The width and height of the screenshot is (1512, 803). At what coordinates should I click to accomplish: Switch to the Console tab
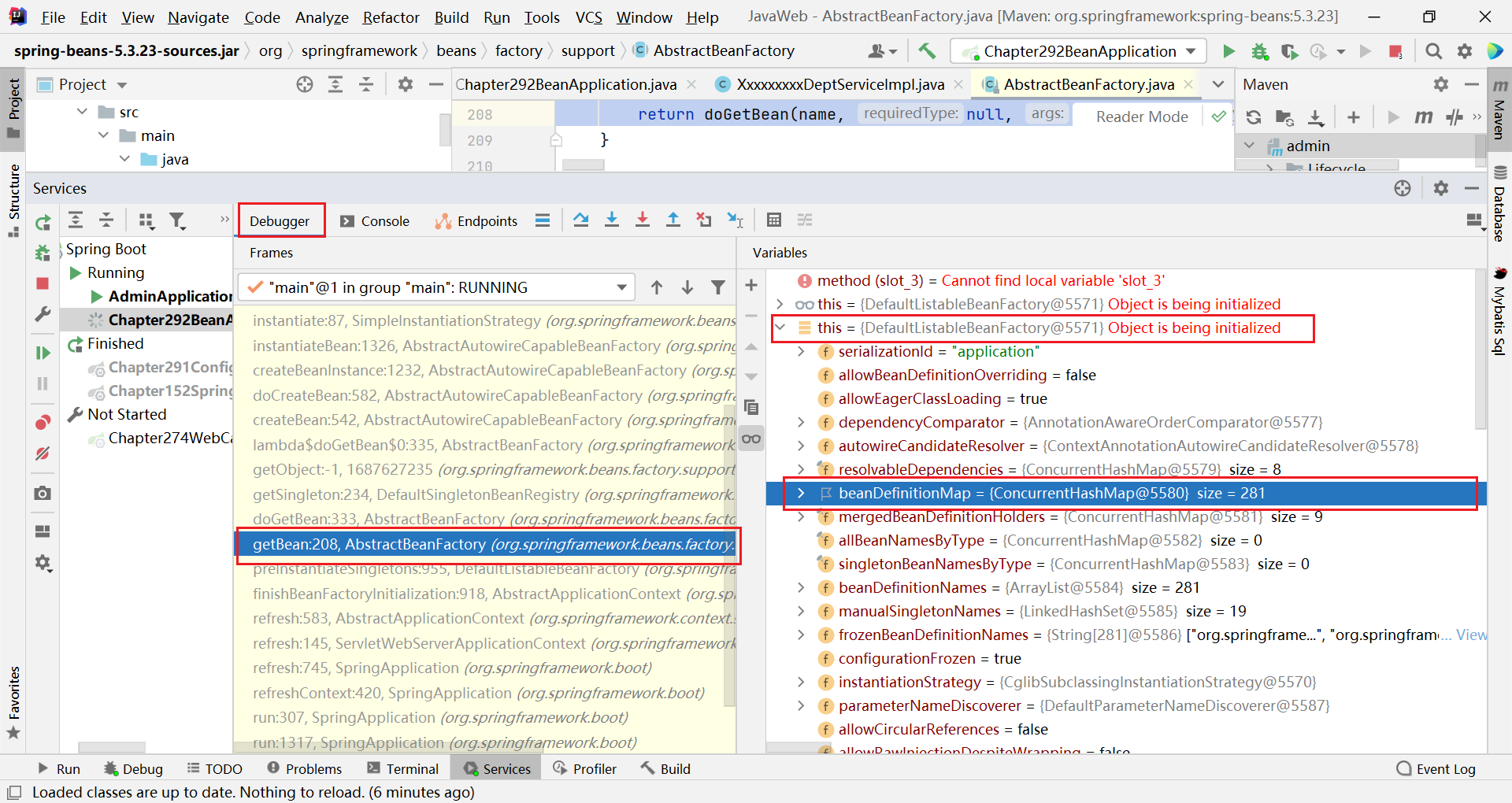375,221
